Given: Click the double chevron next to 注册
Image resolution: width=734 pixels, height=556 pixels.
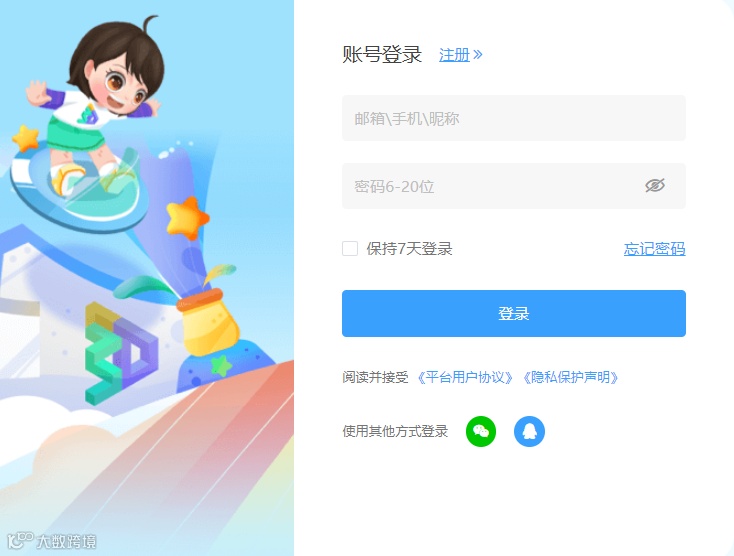Looking at the screenshot, I should click(477, 55).
